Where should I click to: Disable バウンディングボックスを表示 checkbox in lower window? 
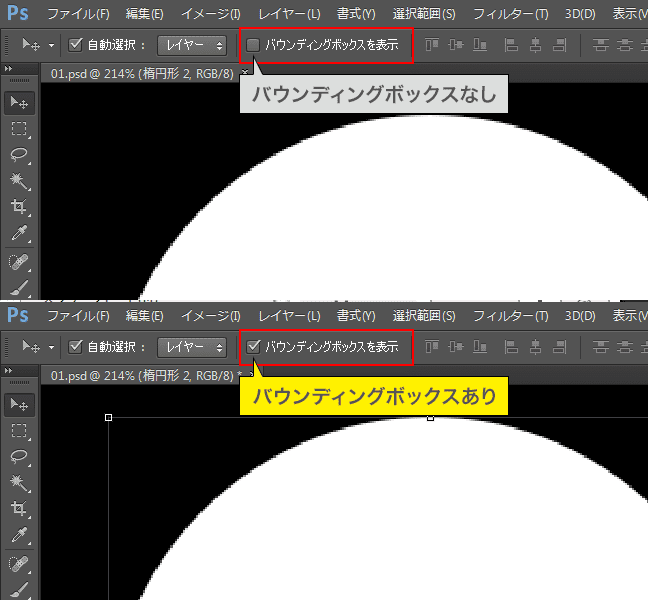point(253,347)
